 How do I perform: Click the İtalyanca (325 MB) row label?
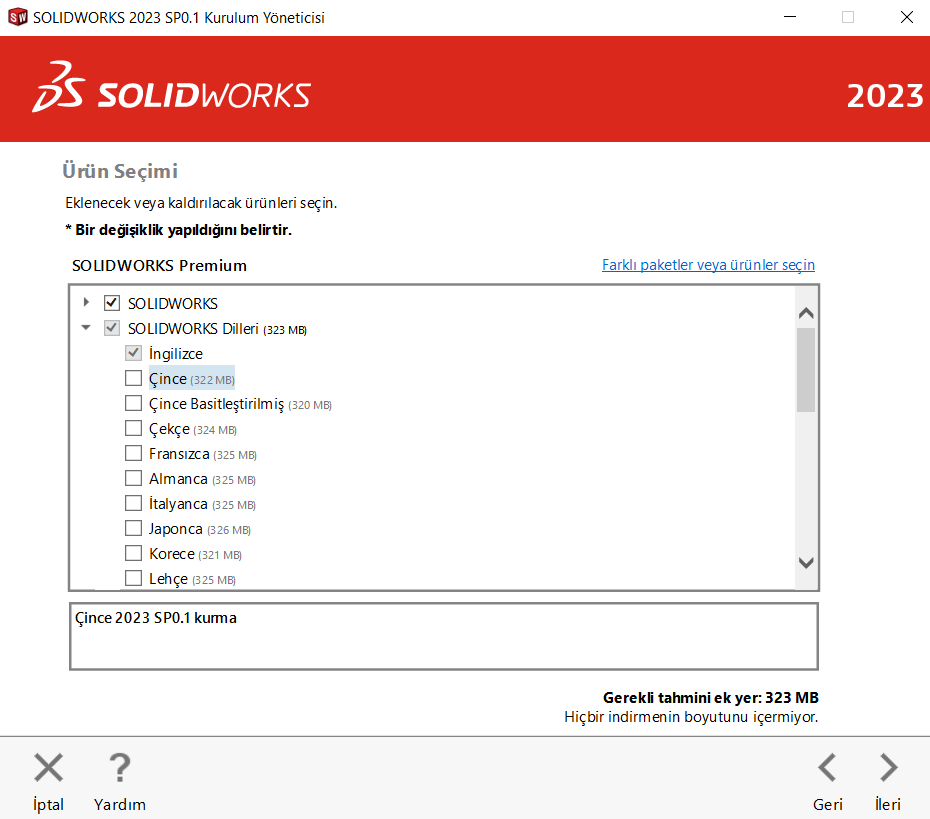click(x=202, y=504)
